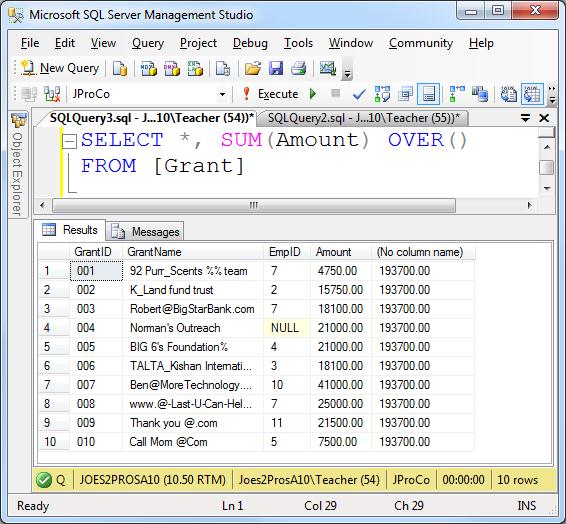Click the GrantID column header

coord(96,252)
